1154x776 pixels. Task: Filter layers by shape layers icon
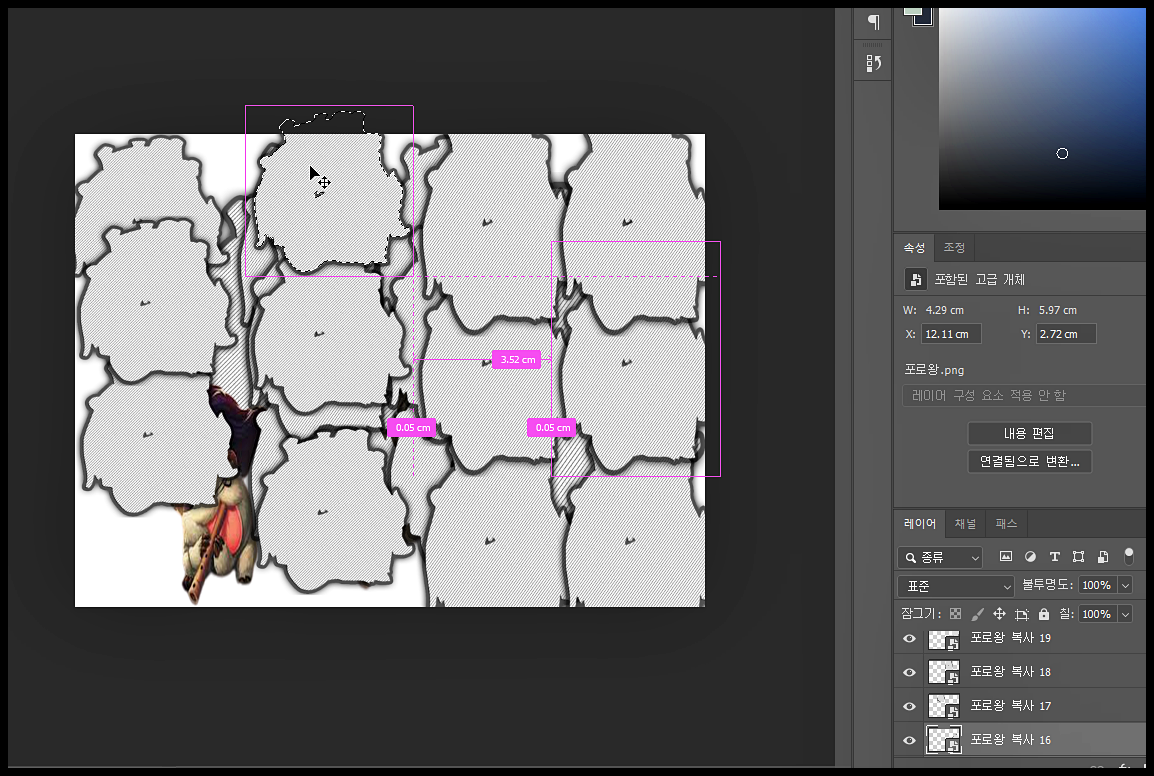pos(1078,557)
